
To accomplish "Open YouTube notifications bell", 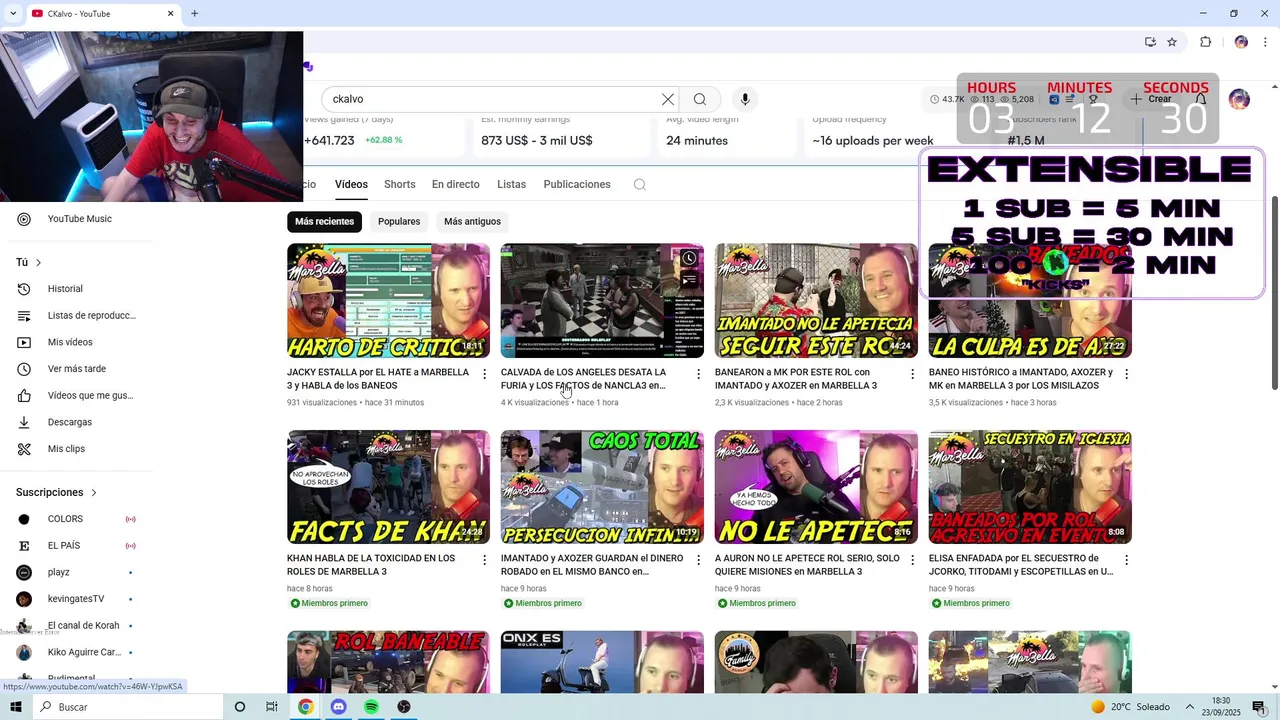I will pyautogui.click(x=1201, y=99).
